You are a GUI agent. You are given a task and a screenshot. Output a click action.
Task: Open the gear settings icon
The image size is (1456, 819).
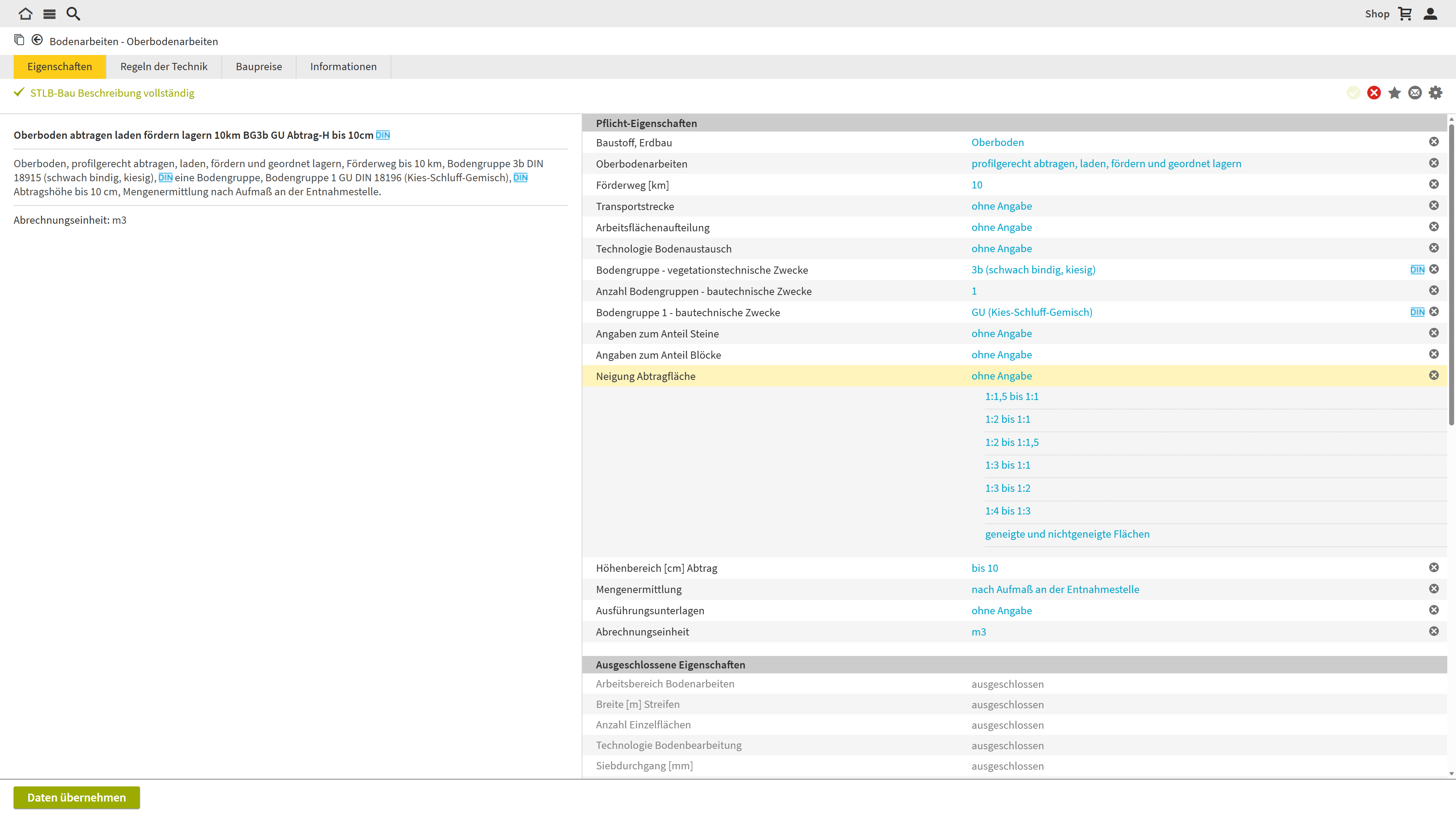[1436, 93]
